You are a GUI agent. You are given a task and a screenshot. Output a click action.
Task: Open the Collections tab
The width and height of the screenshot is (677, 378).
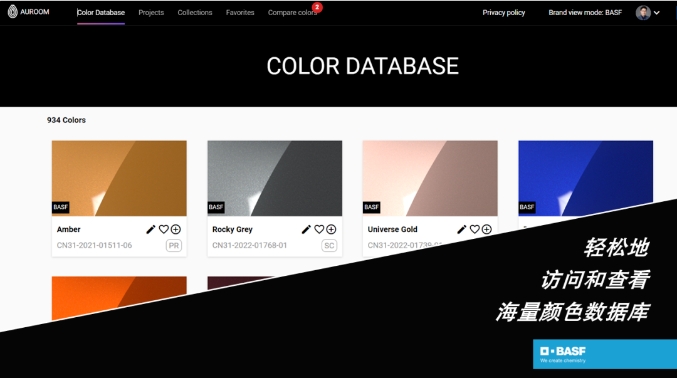click(x=195, y=13)
